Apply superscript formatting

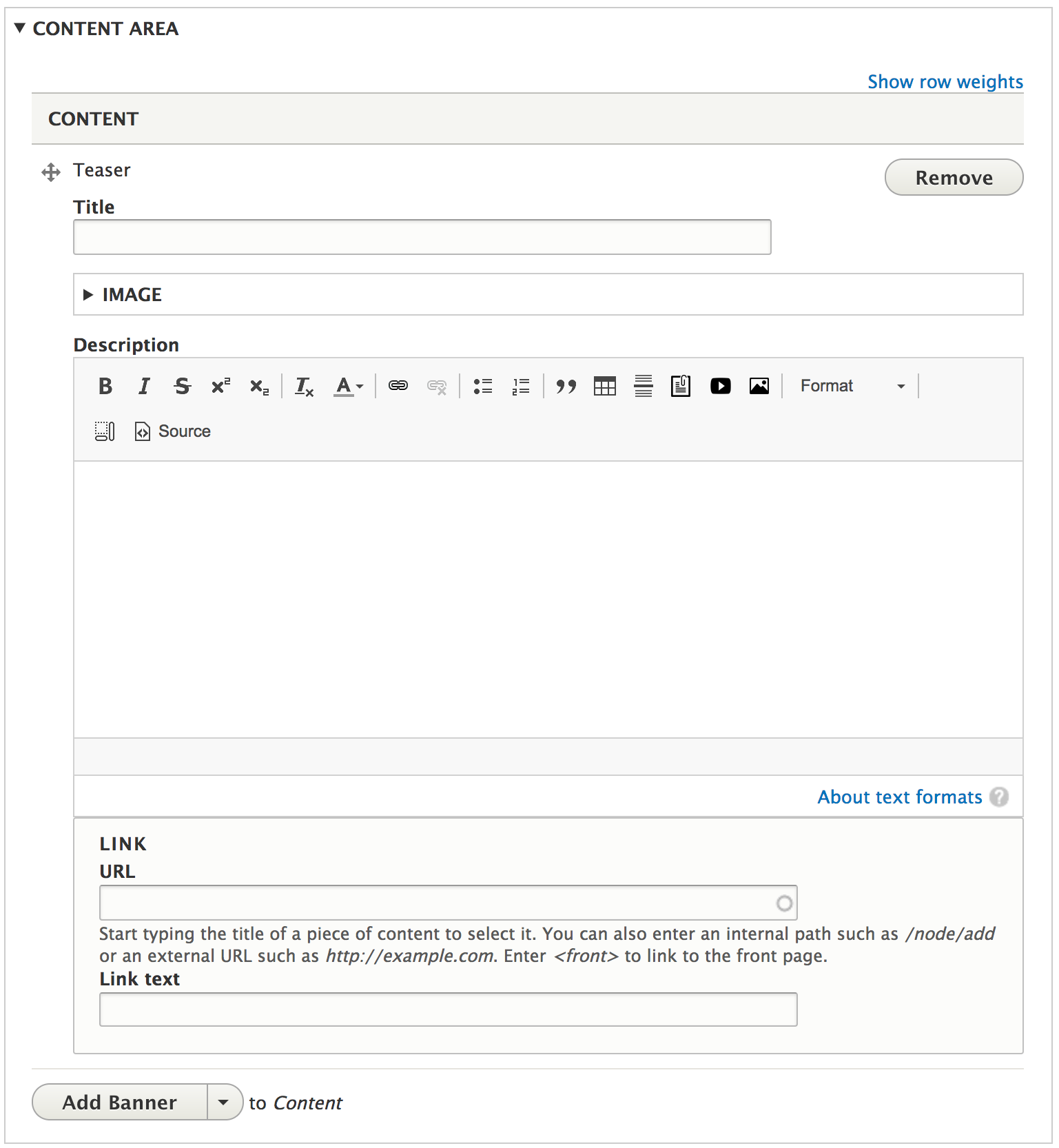tap(220, 386)
